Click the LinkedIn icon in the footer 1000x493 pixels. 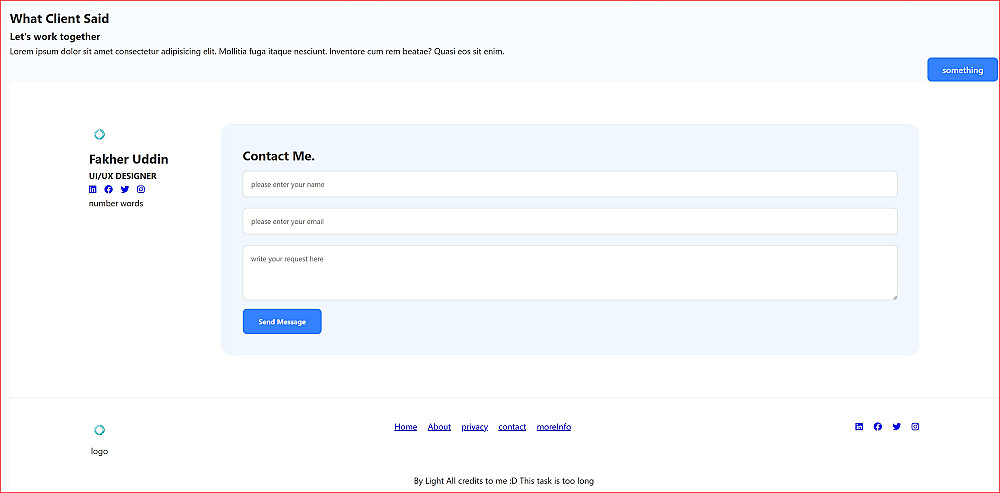pos(859,427)
